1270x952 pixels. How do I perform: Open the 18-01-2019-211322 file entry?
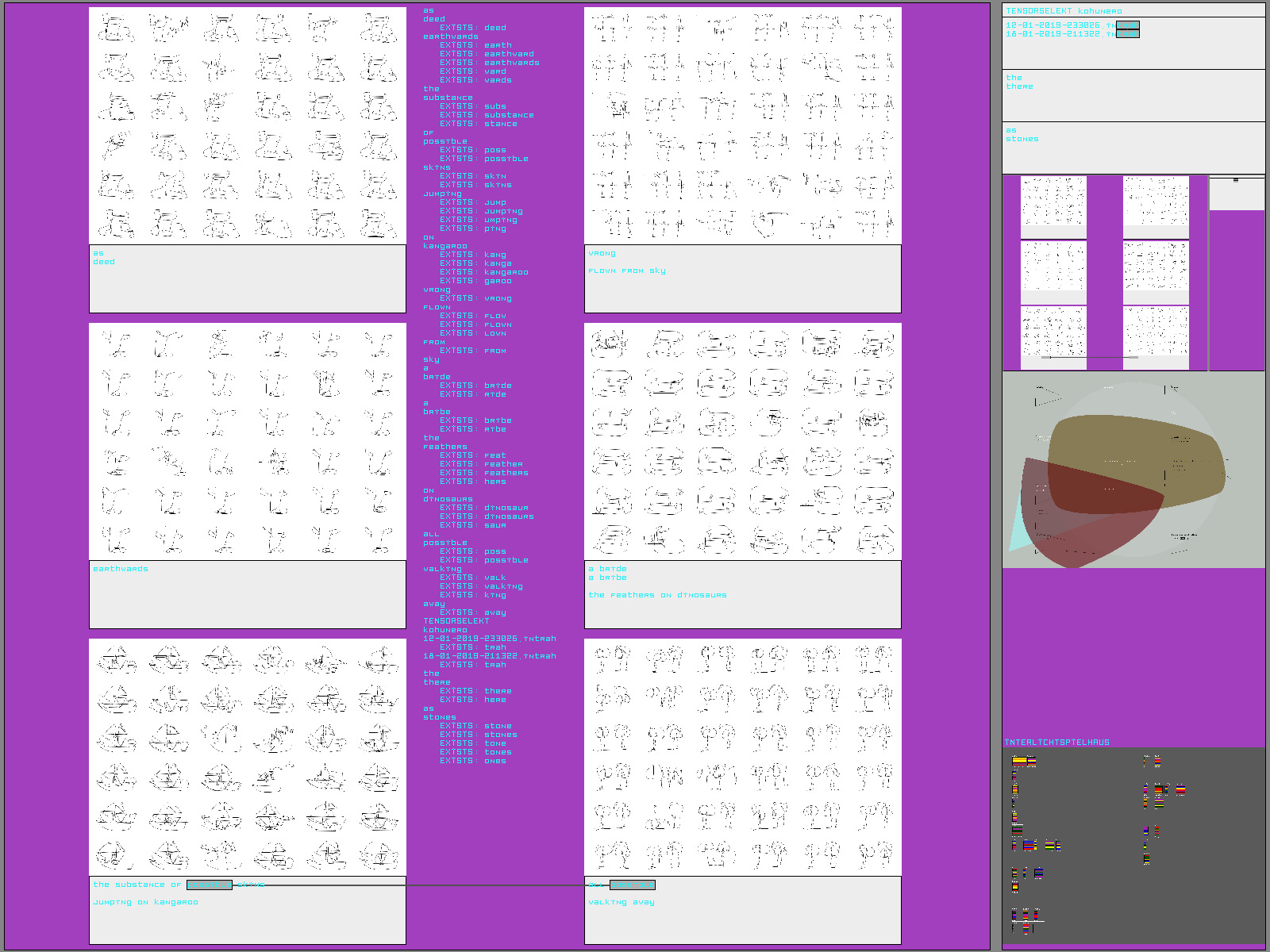click(x=1060, y=34)
